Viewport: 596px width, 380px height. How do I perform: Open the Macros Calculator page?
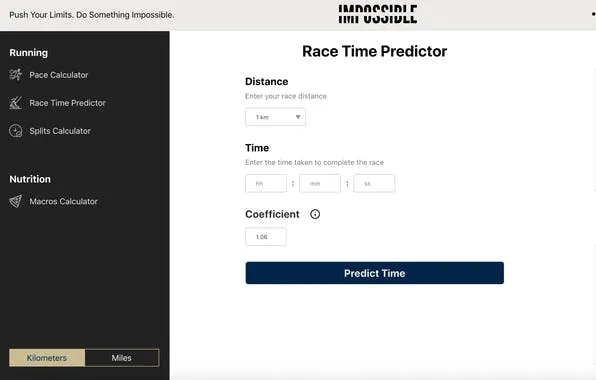[63, 201]
